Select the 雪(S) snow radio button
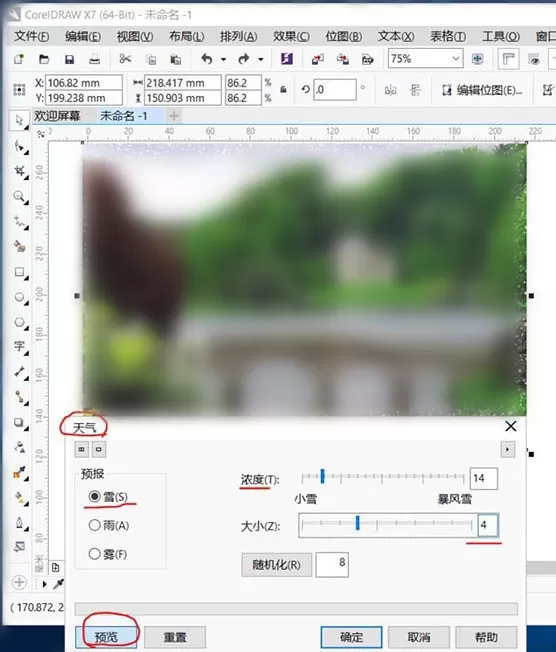The image size is (556, 652). 94,496
